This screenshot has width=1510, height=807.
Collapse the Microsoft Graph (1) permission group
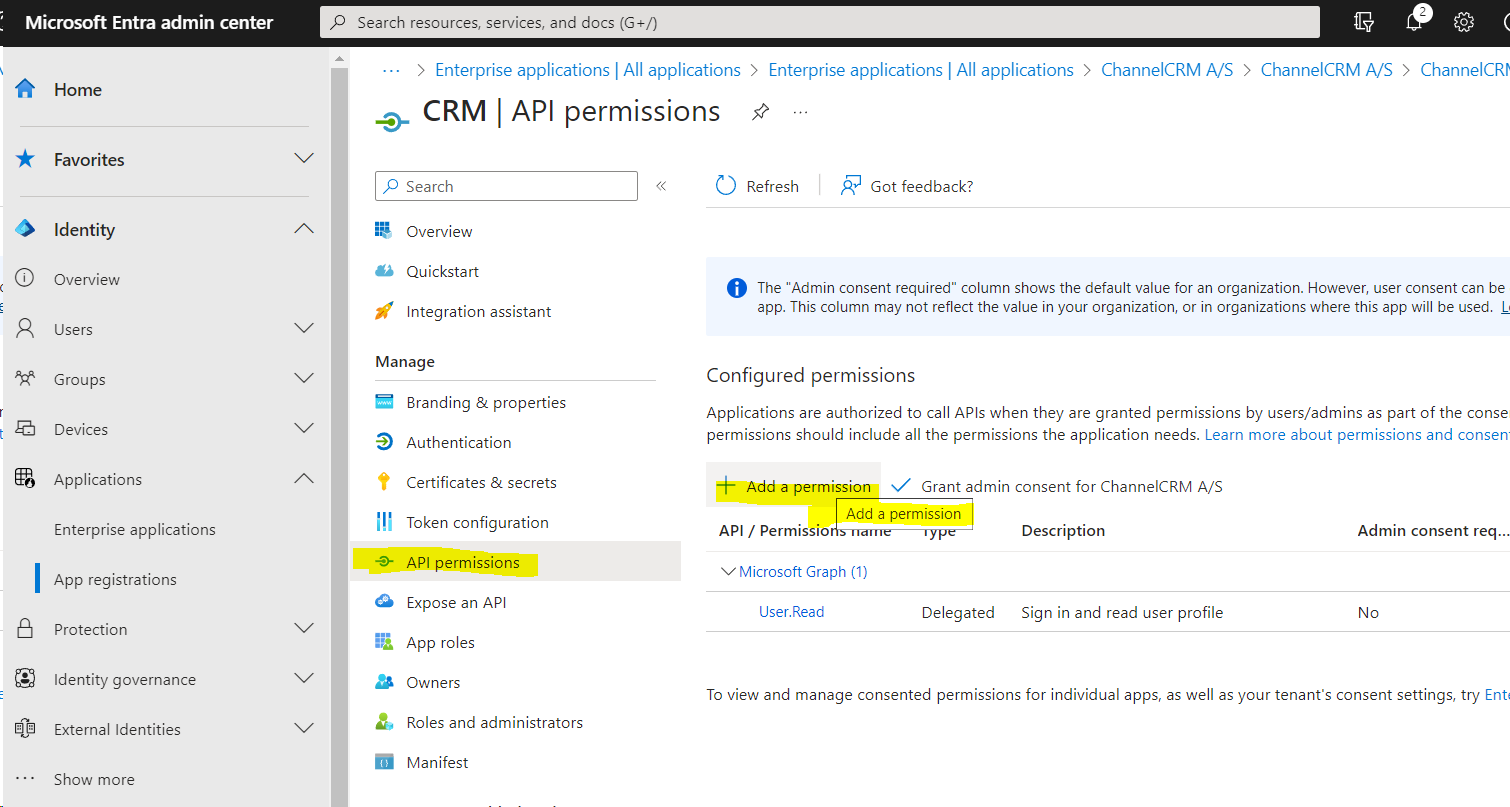(728, 572)
